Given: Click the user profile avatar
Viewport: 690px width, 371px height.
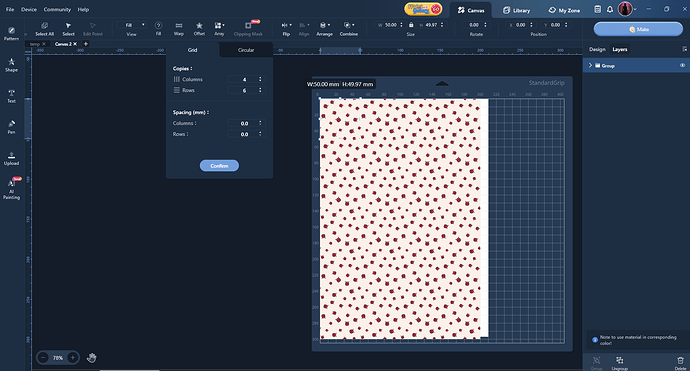Looking at the screenshot, I should click(625, 9).
